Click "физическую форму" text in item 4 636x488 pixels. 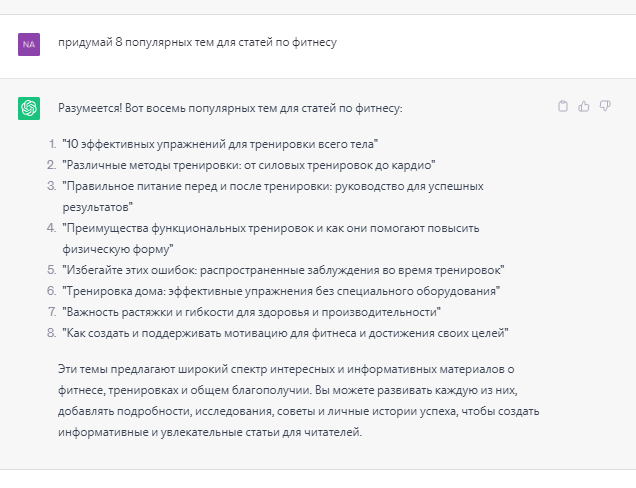coord(116,249)
